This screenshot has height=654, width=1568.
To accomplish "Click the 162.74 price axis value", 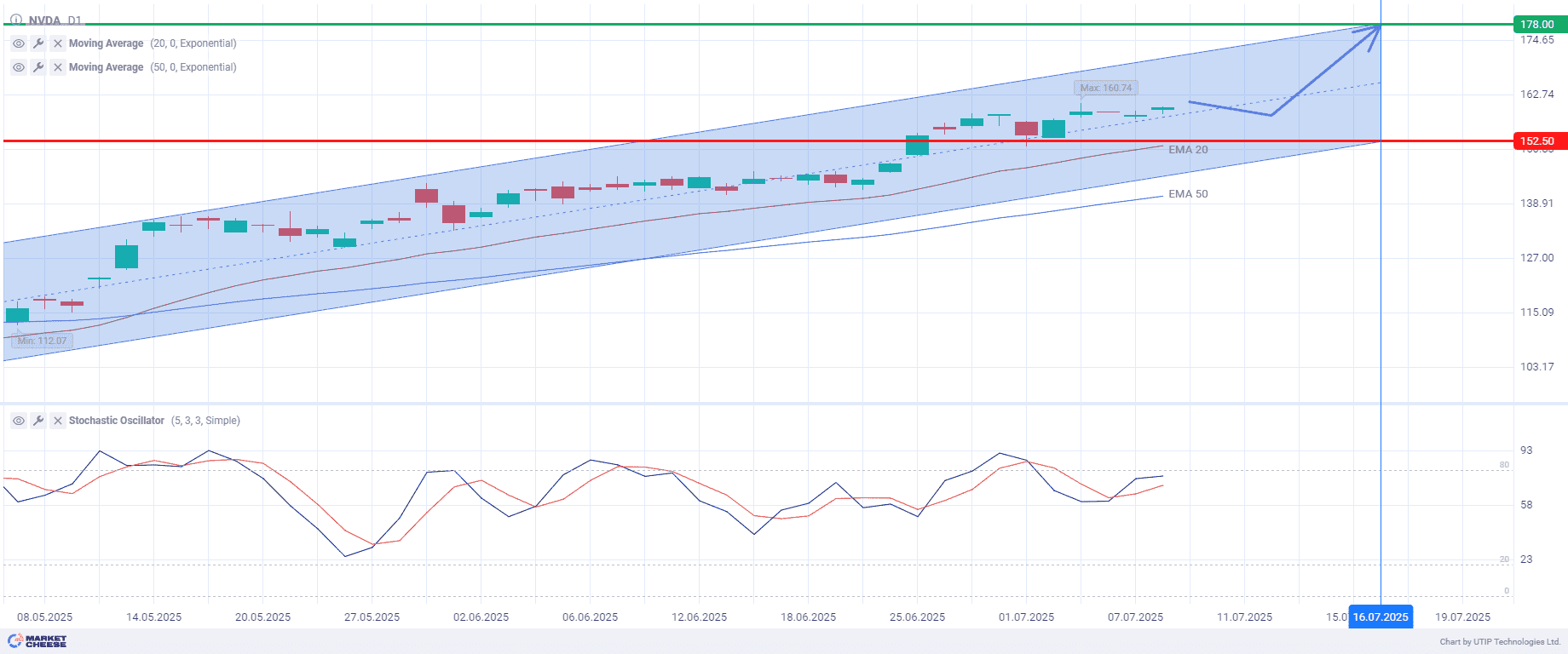I will (1537, 95).
